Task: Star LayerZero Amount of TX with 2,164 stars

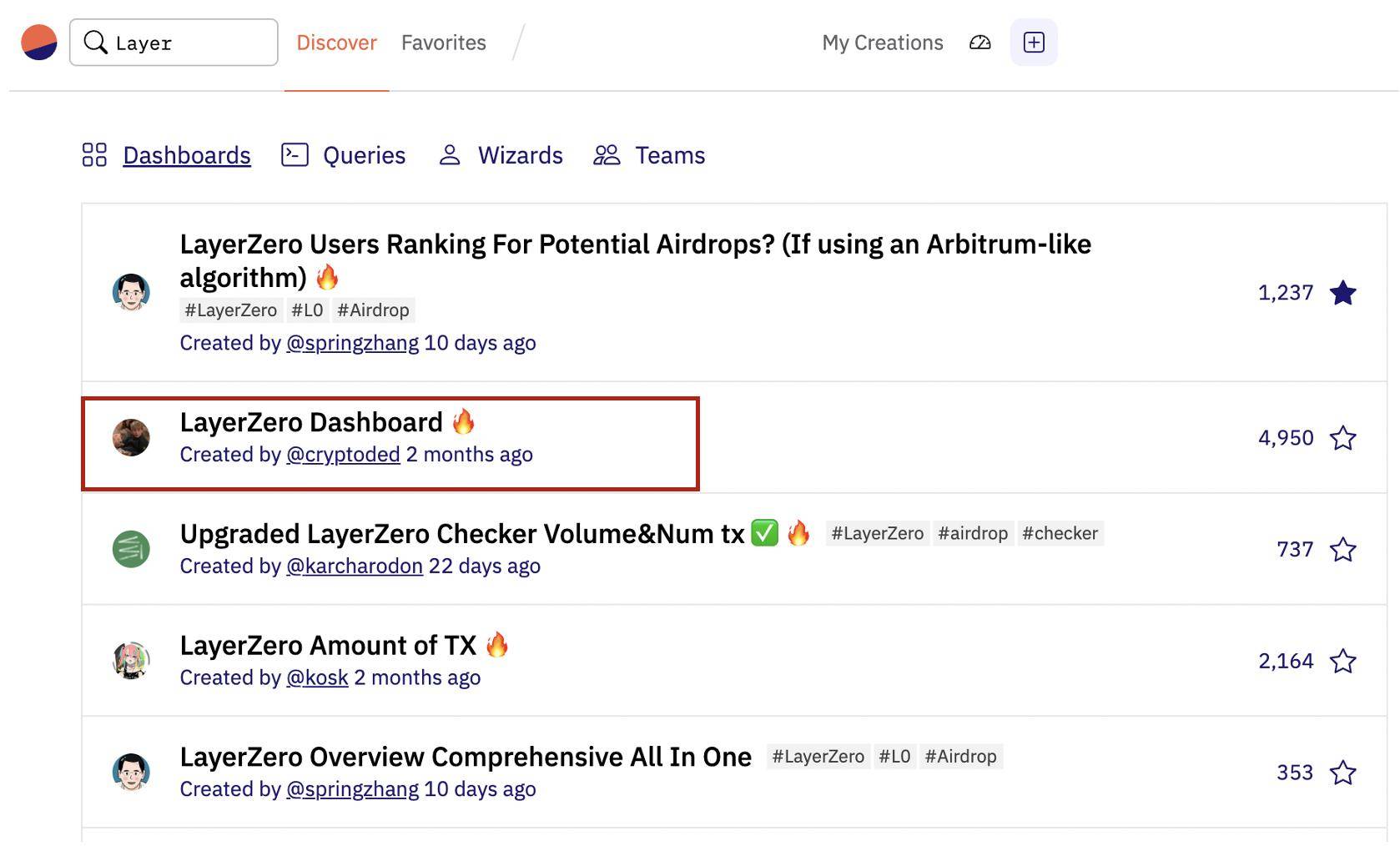Action: tap(1342, 662)
